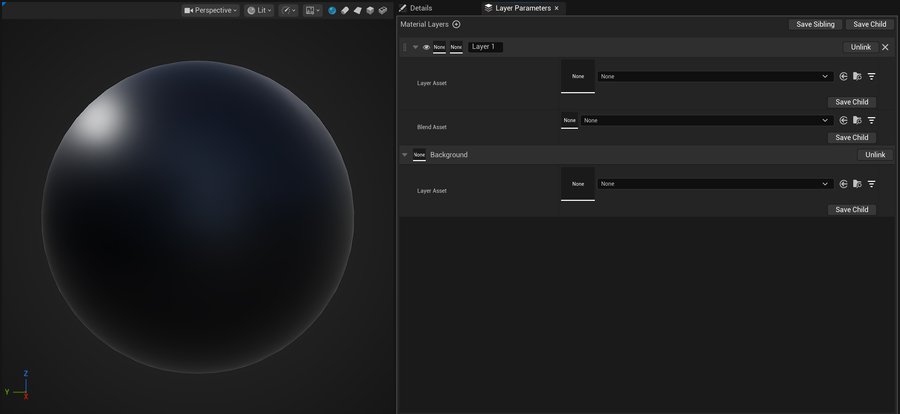Image resolution: width=900 pixels, height=414 pixels.
Task: Select the cube preview mesh icon
Action: [370, 10]
